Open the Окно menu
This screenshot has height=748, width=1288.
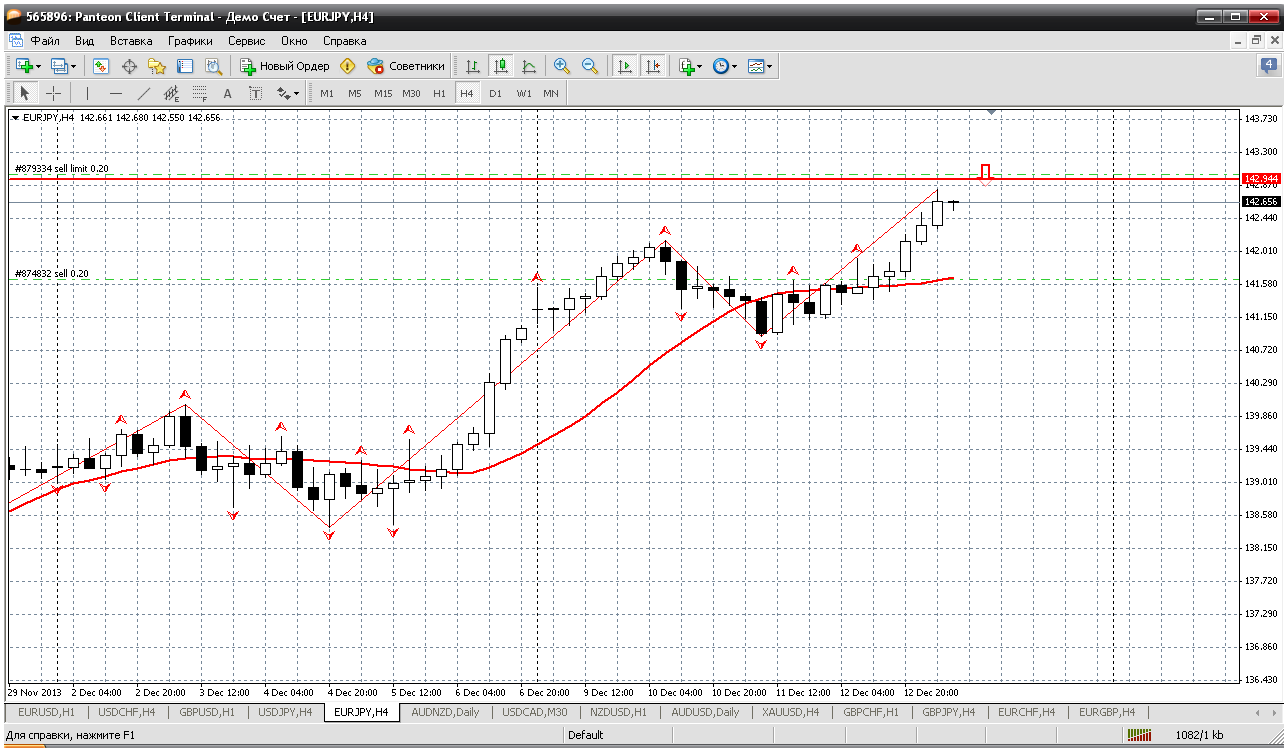[x=294, y=41]
